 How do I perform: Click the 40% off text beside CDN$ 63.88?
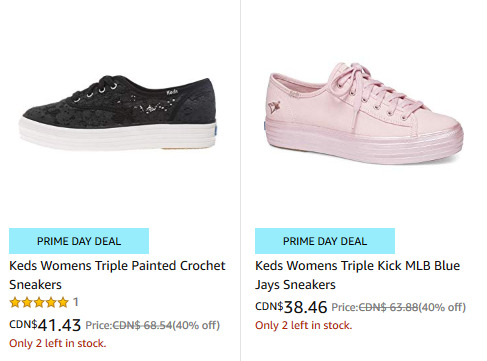tap(442, 307)
